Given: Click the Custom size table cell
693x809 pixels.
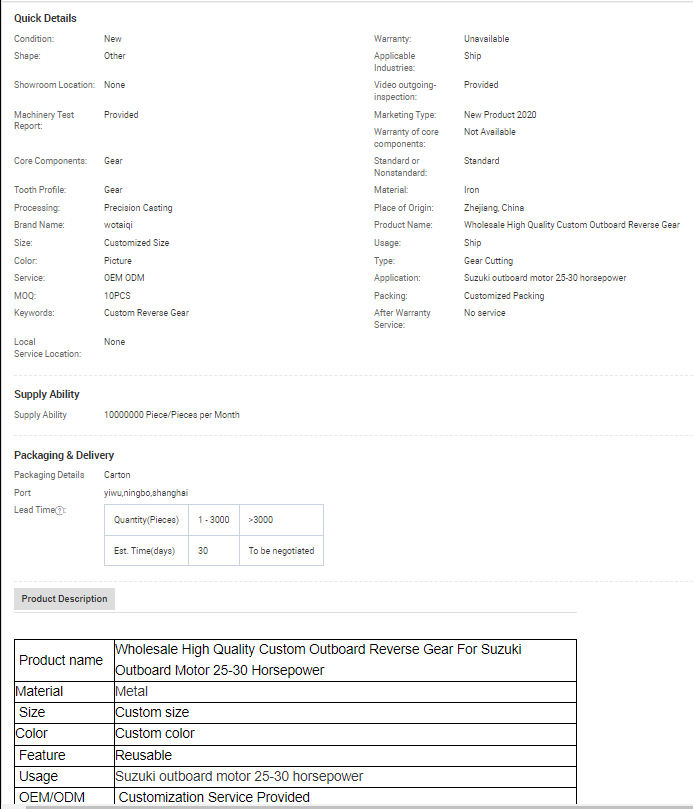Looking at the screenshot, I should point(152,712).
